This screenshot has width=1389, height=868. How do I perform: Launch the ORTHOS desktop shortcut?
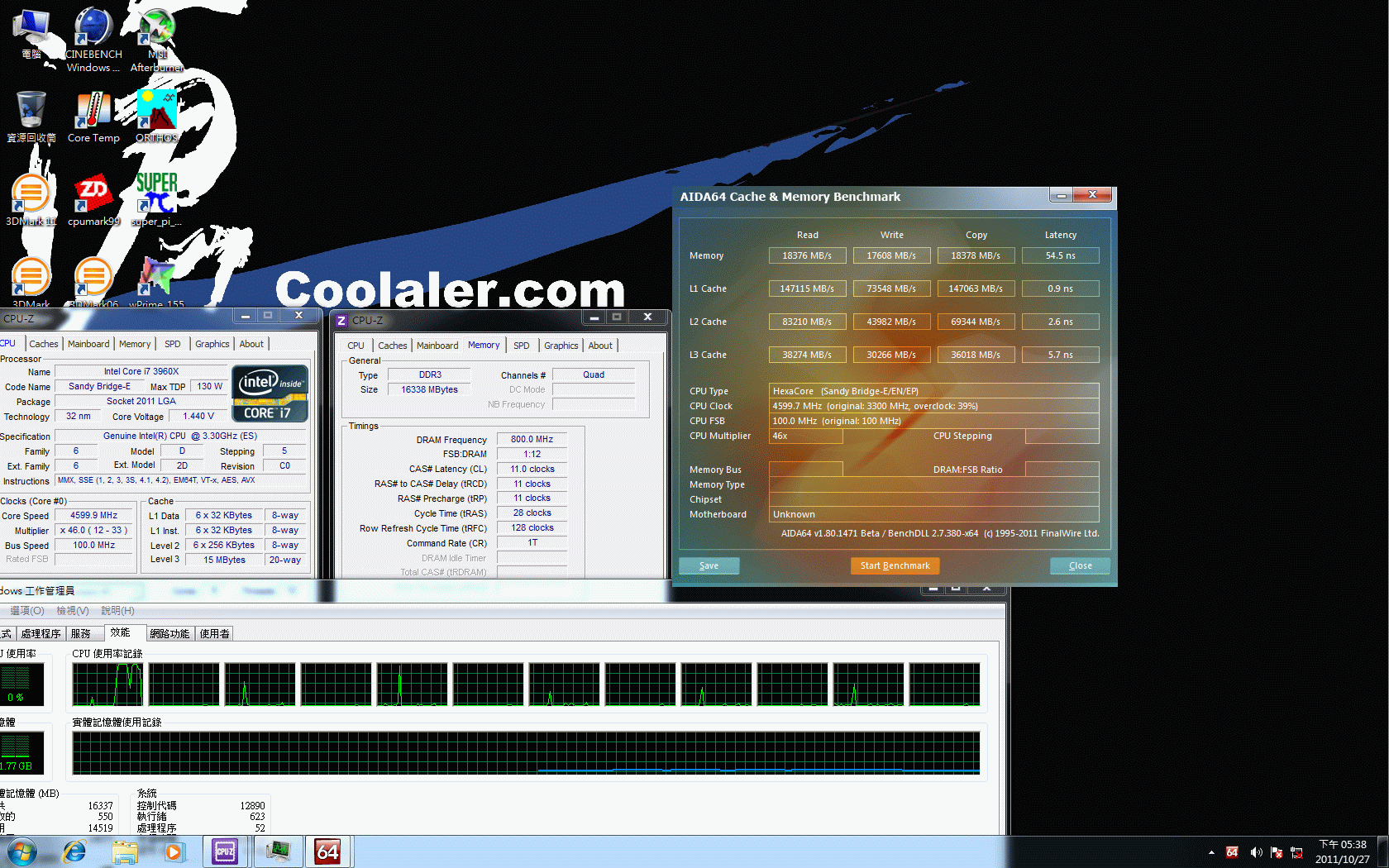coord(156,117)
